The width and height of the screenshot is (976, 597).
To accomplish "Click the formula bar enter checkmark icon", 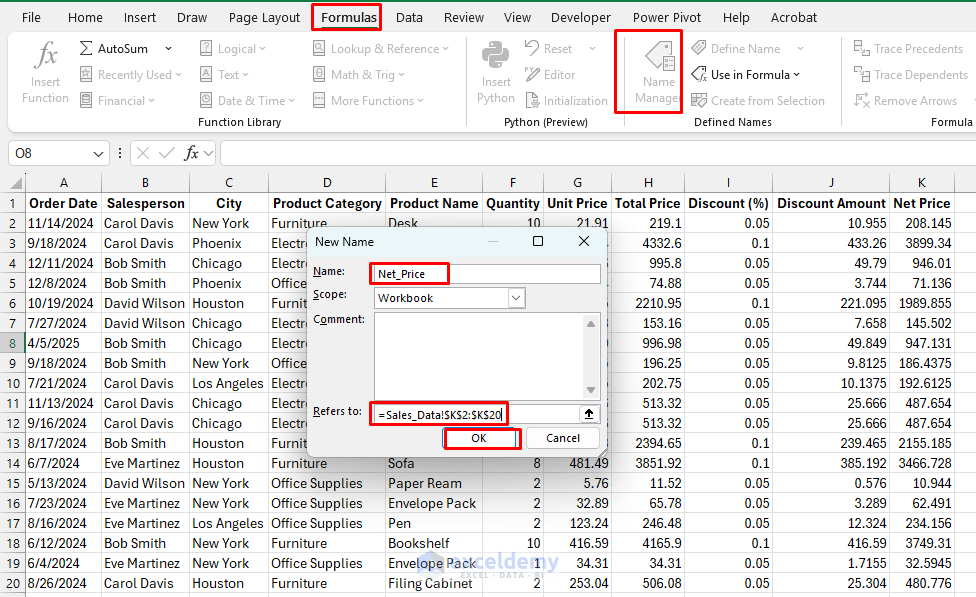I will pyautogui.click(x=166, y=153).
